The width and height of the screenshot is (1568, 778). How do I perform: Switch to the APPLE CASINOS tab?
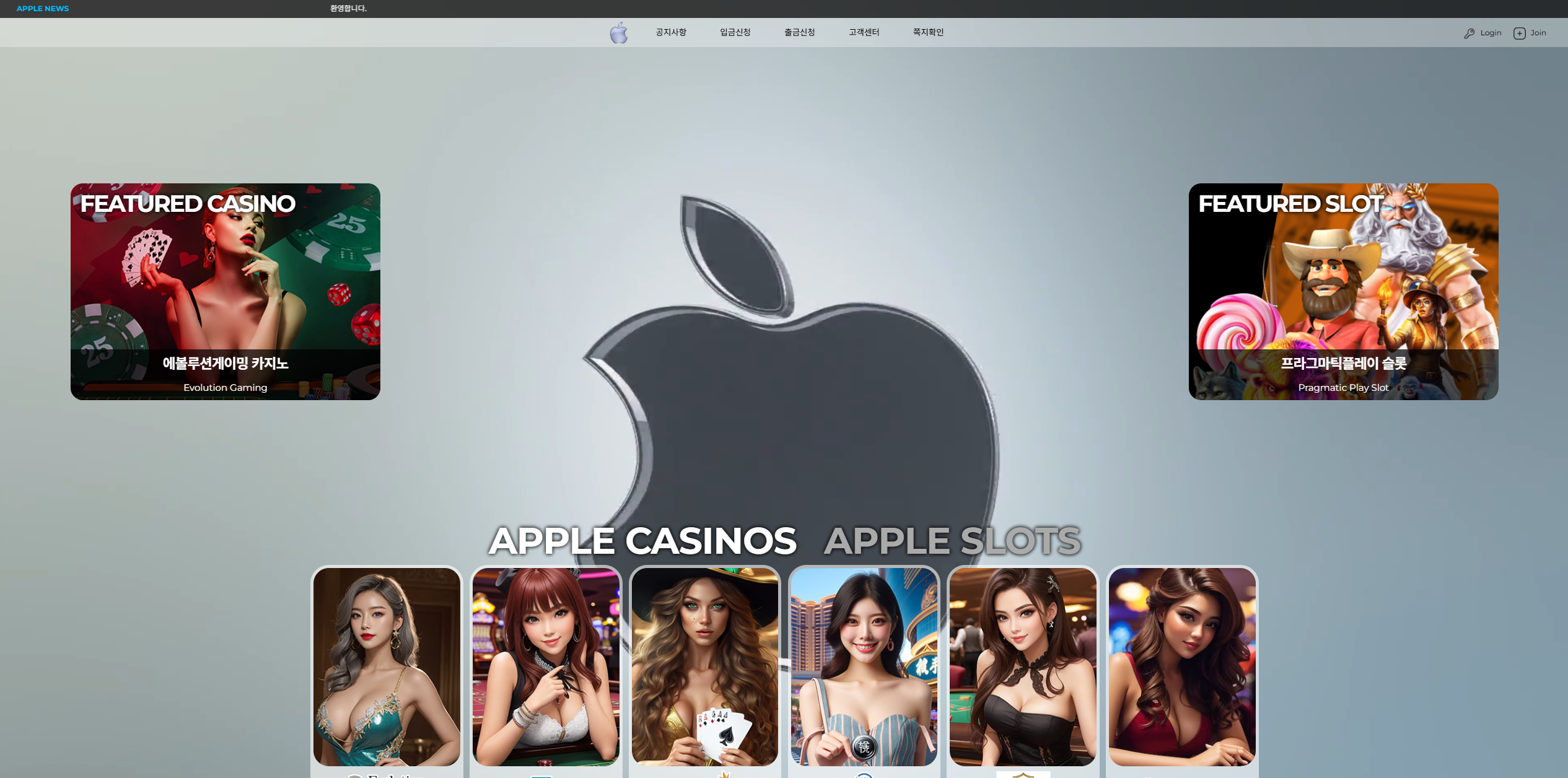(642, 541)
